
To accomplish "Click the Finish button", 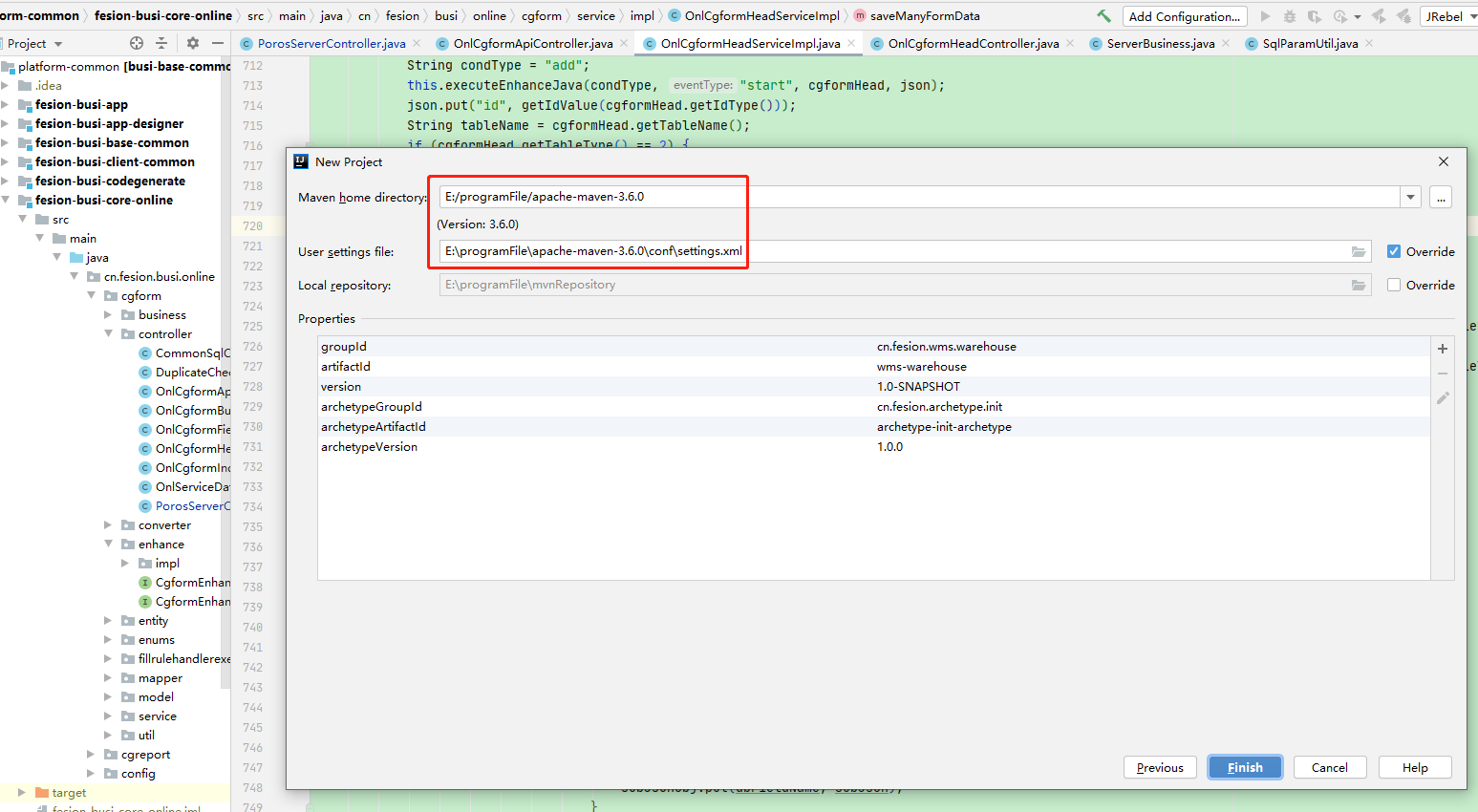I will point(1245,767).
